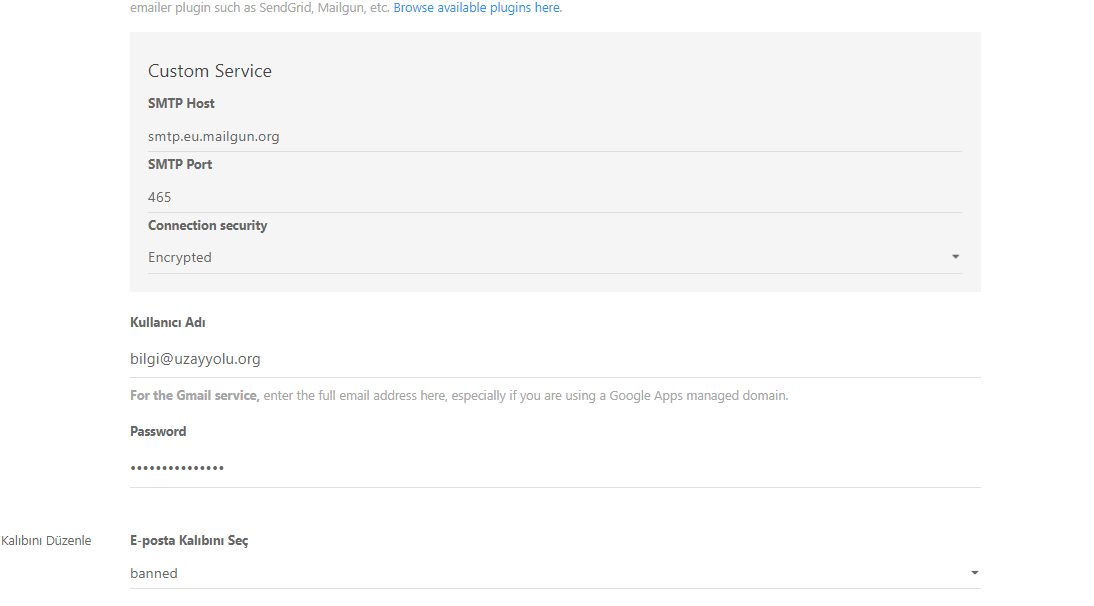Viewport: 1094px width, 606px height.
Task: Select the Kalıbını Düzenle section title
Action: click(x=46, y=541)
